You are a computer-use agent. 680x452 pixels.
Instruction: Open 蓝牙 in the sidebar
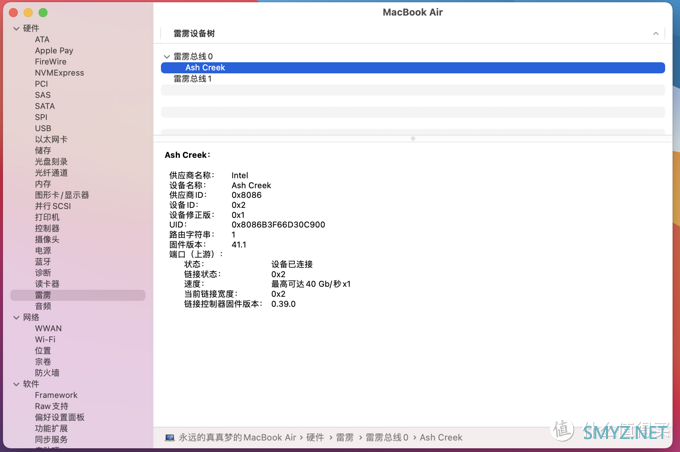(43, 262)
